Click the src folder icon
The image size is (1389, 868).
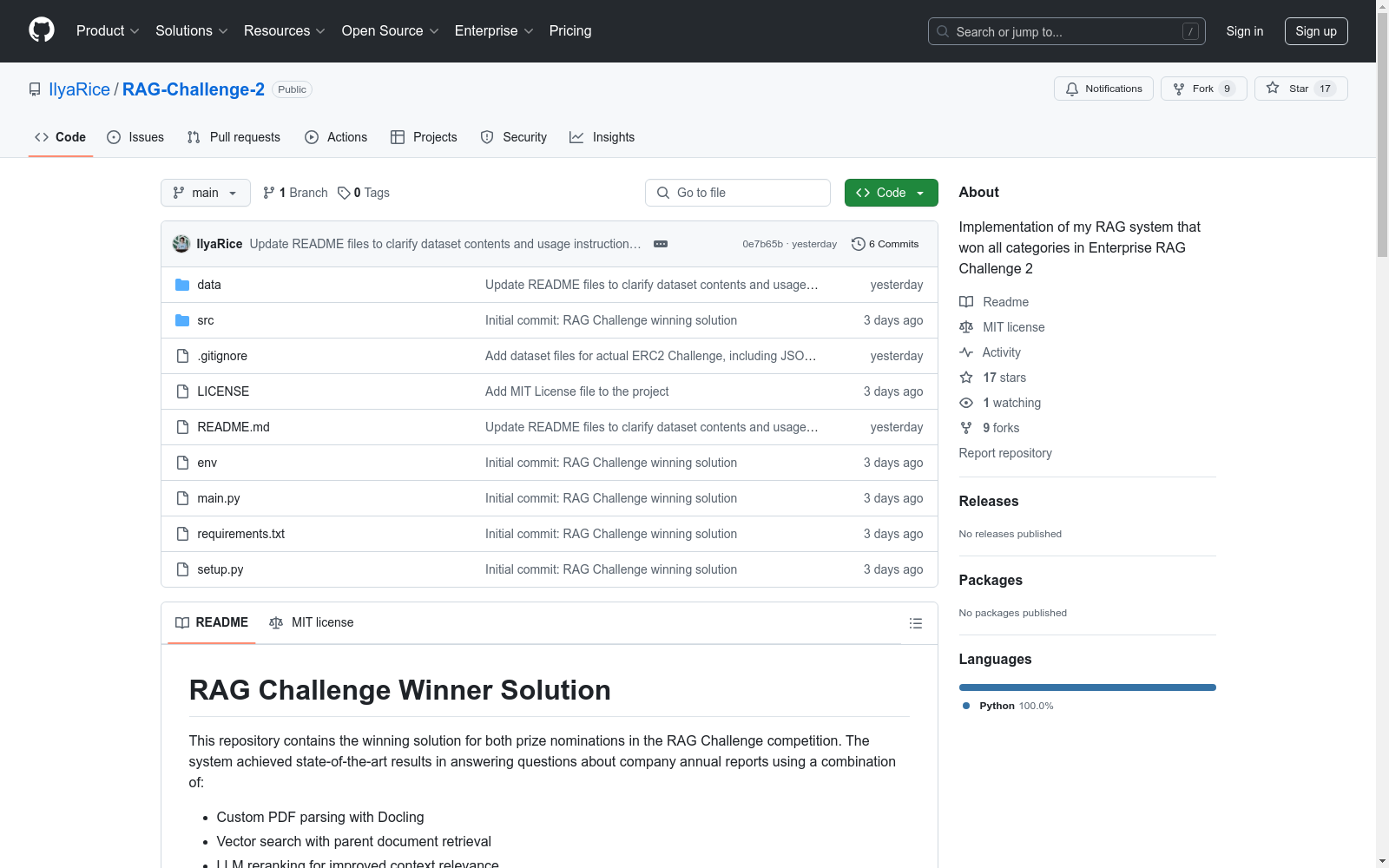coord(182,320)
